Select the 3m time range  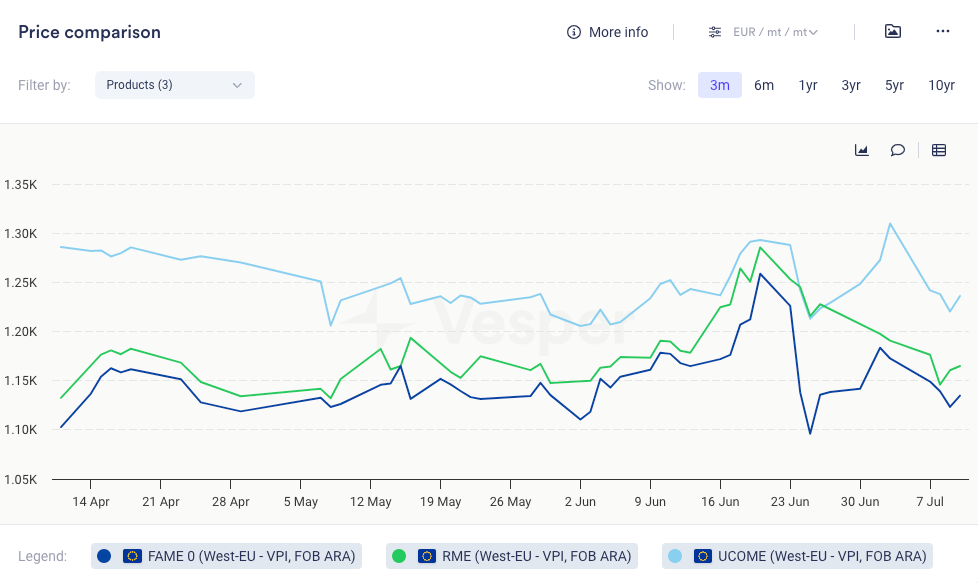[x=720, y=85]
